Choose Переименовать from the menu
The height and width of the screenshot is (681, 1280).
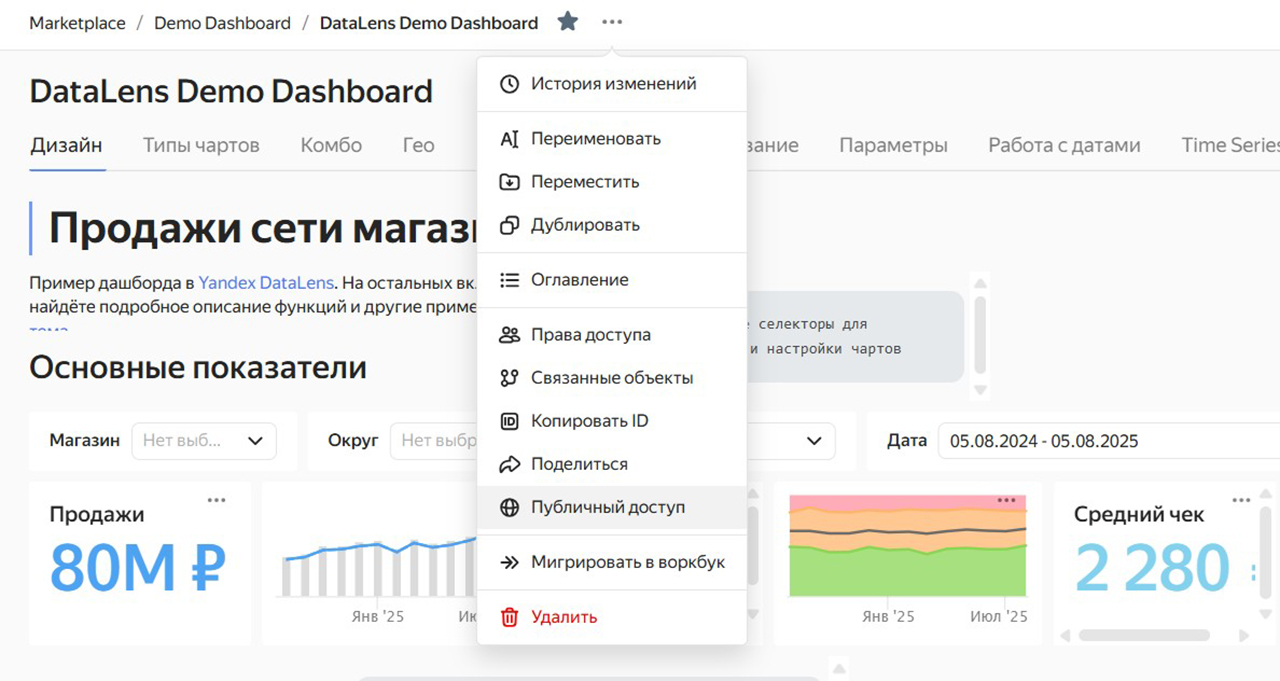612,139
